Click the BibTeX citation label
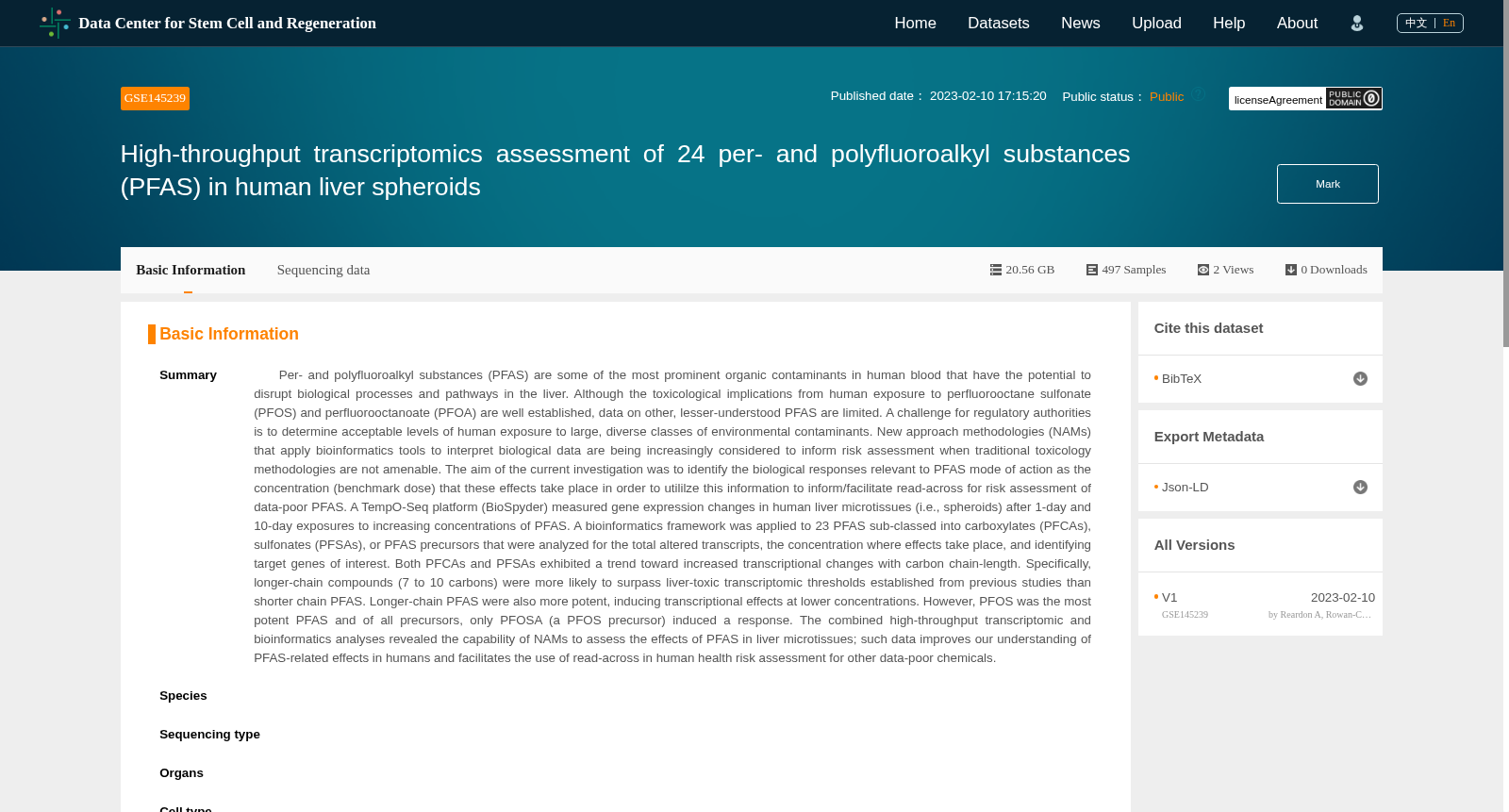 pos(1181,378)
